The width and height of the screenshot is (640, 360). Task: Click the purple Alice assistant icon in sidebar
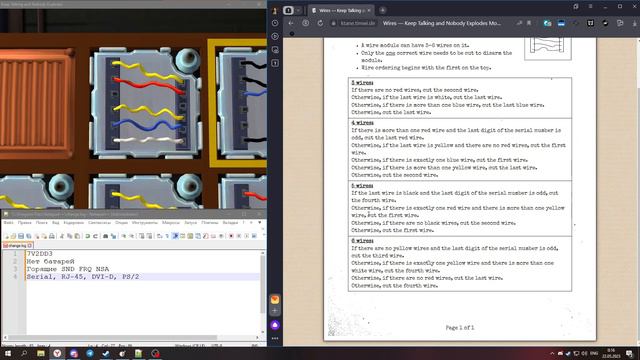point(275,325)
